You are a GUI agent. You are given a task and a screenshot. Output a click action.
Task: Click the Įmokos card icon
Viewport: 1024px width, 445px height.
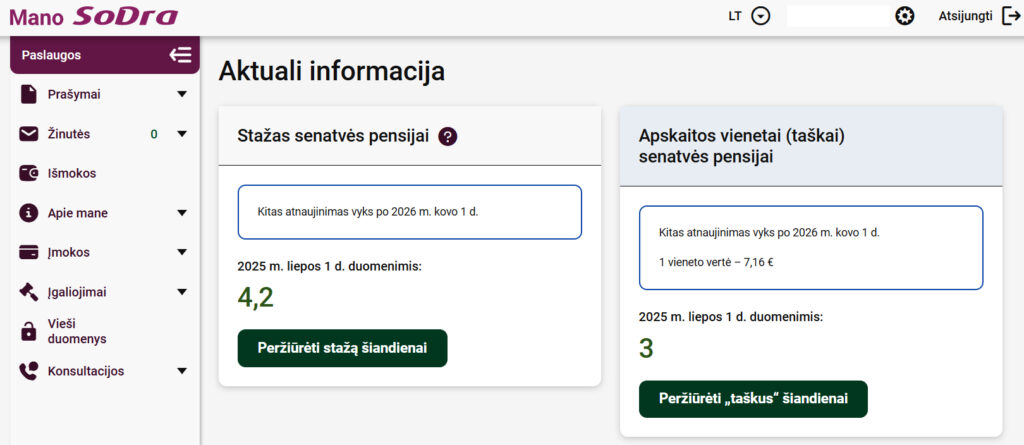[x=28, y=252]
